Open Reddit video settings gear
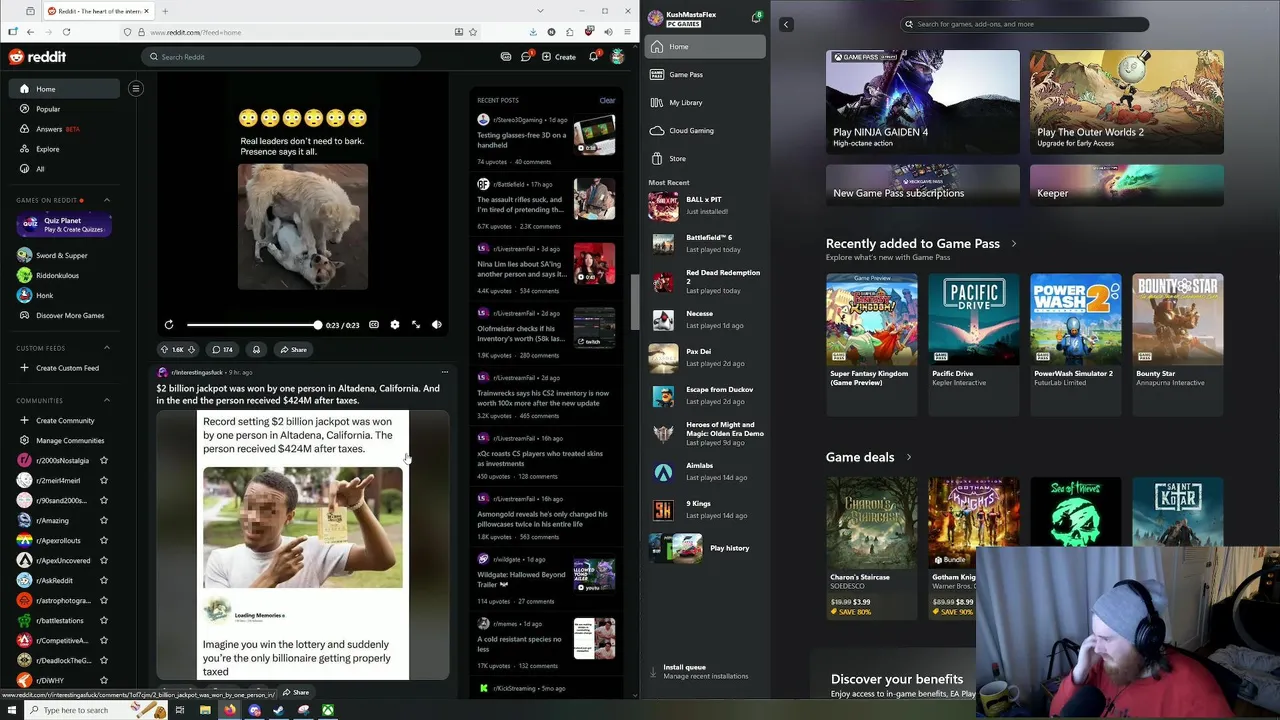The width and height of the screenshot is (1280, 720). point(395,325)
